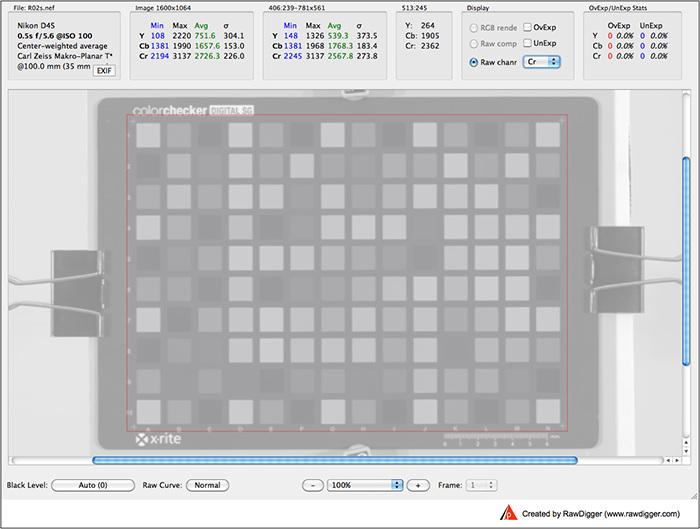Click the Carl Zeiss Makro-Planar lens text
The width and height of the screenshot is (700, 529).
(x=65, y=56)
